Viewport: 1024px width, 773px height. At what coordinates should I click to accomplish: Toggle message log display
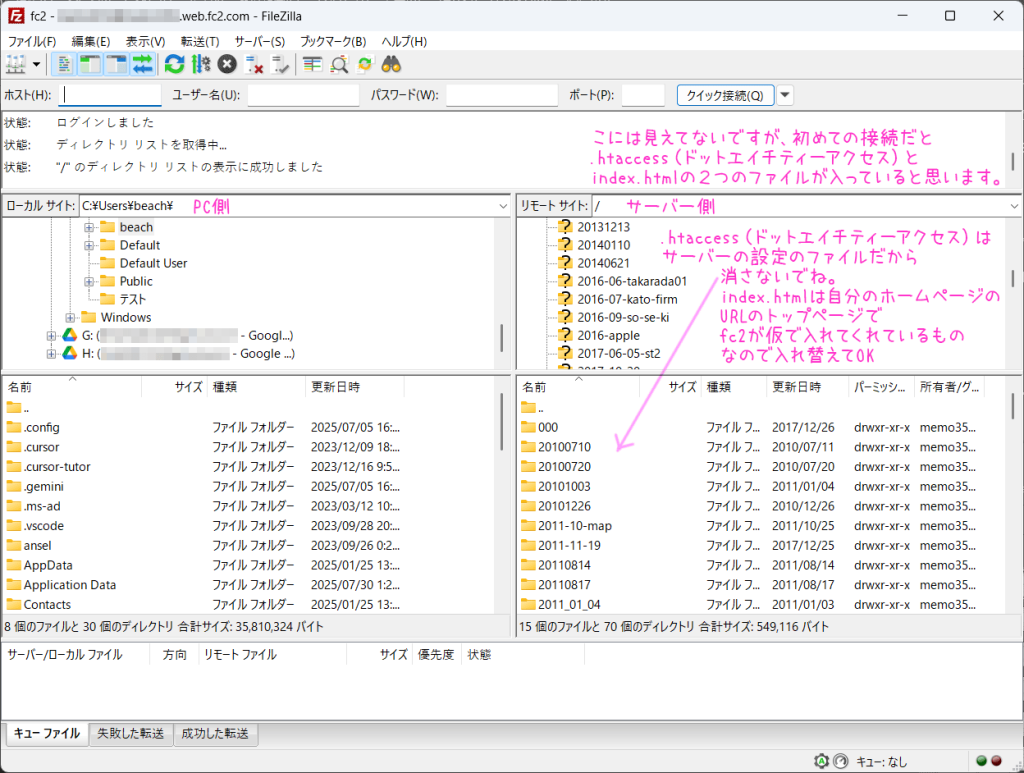pyautogui.click(x=64, y=65)
